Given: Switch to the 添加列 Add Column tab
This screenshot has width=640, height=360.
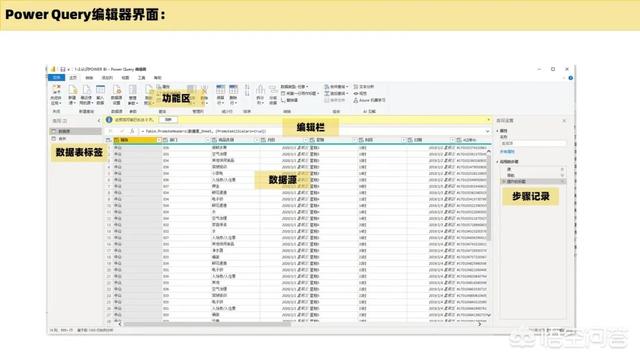Looking at the screenshot, I should pos(107,78).
